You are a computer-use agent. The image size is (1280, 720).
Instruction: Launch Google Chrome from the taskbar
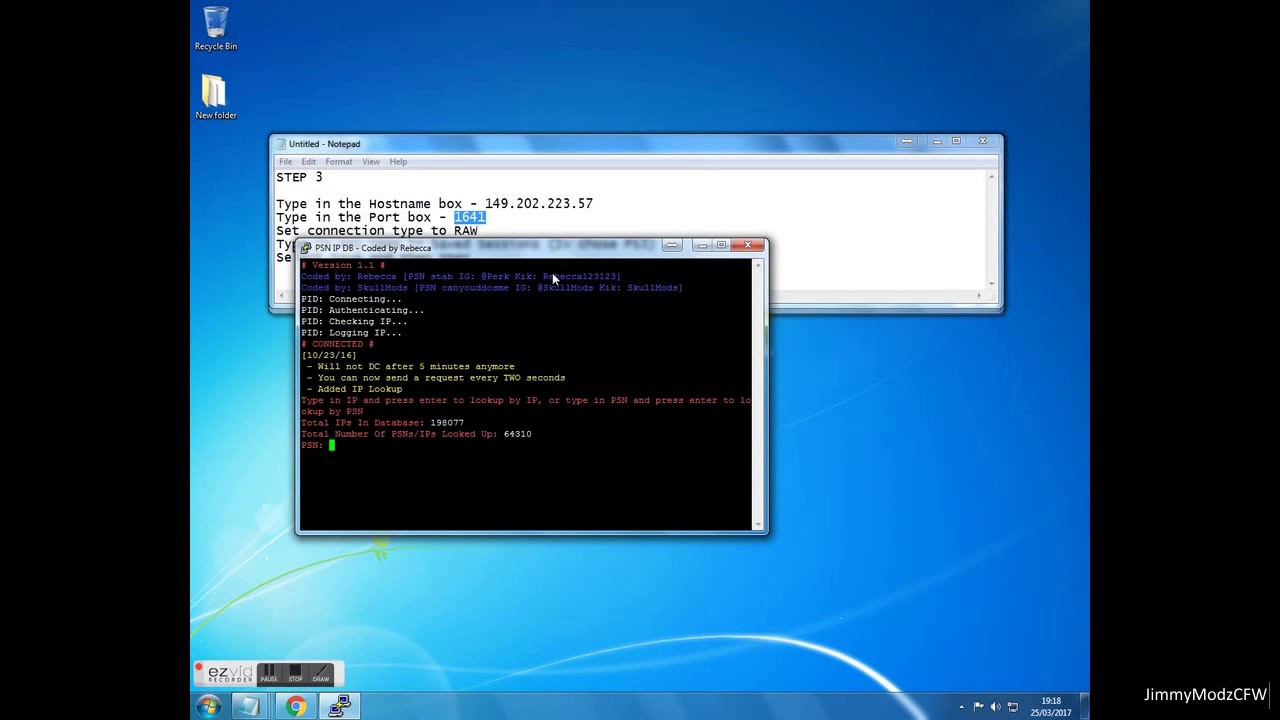(296, 706)
